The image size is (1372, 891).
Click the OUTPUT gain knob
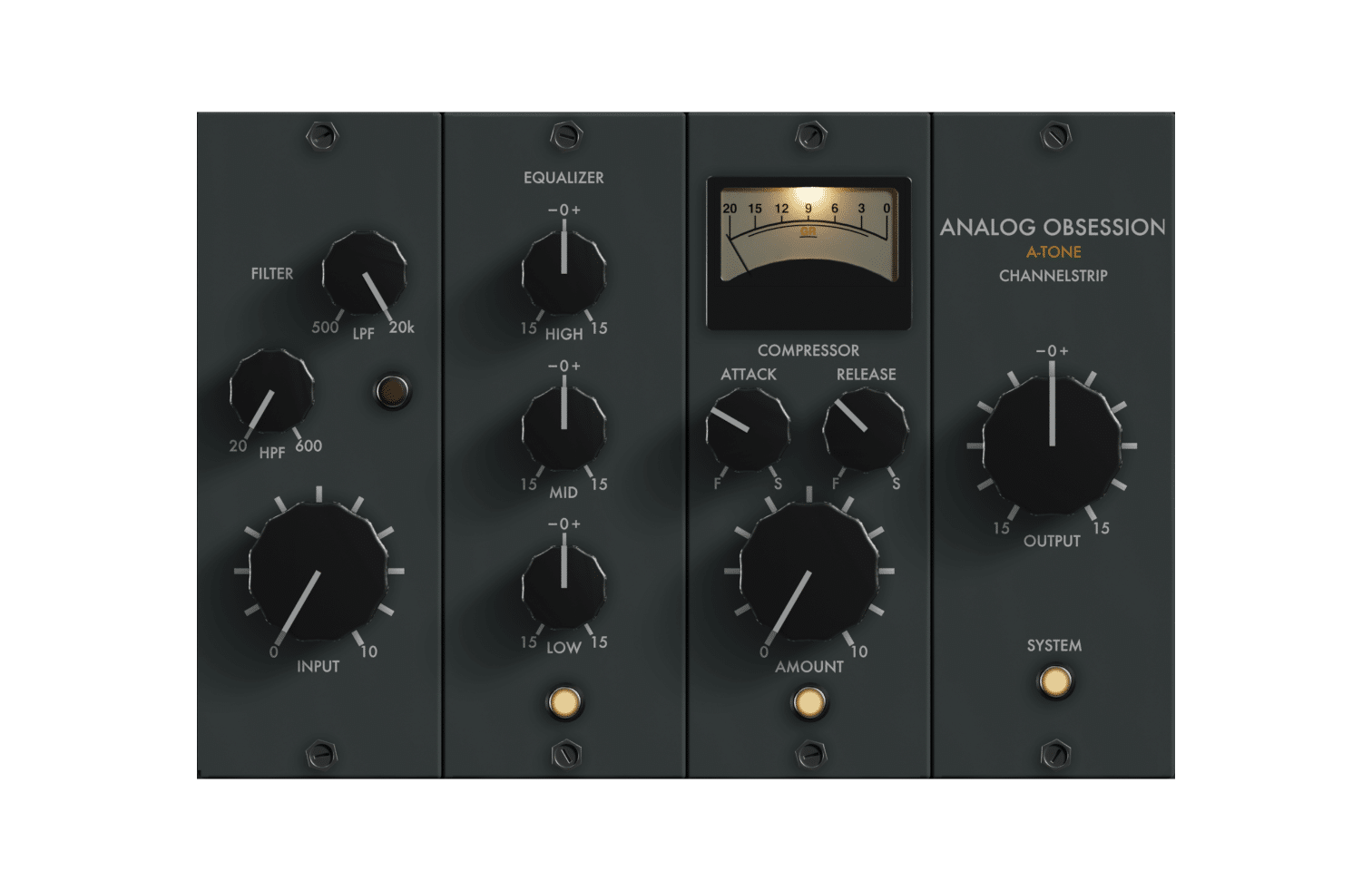point(1053,445)
